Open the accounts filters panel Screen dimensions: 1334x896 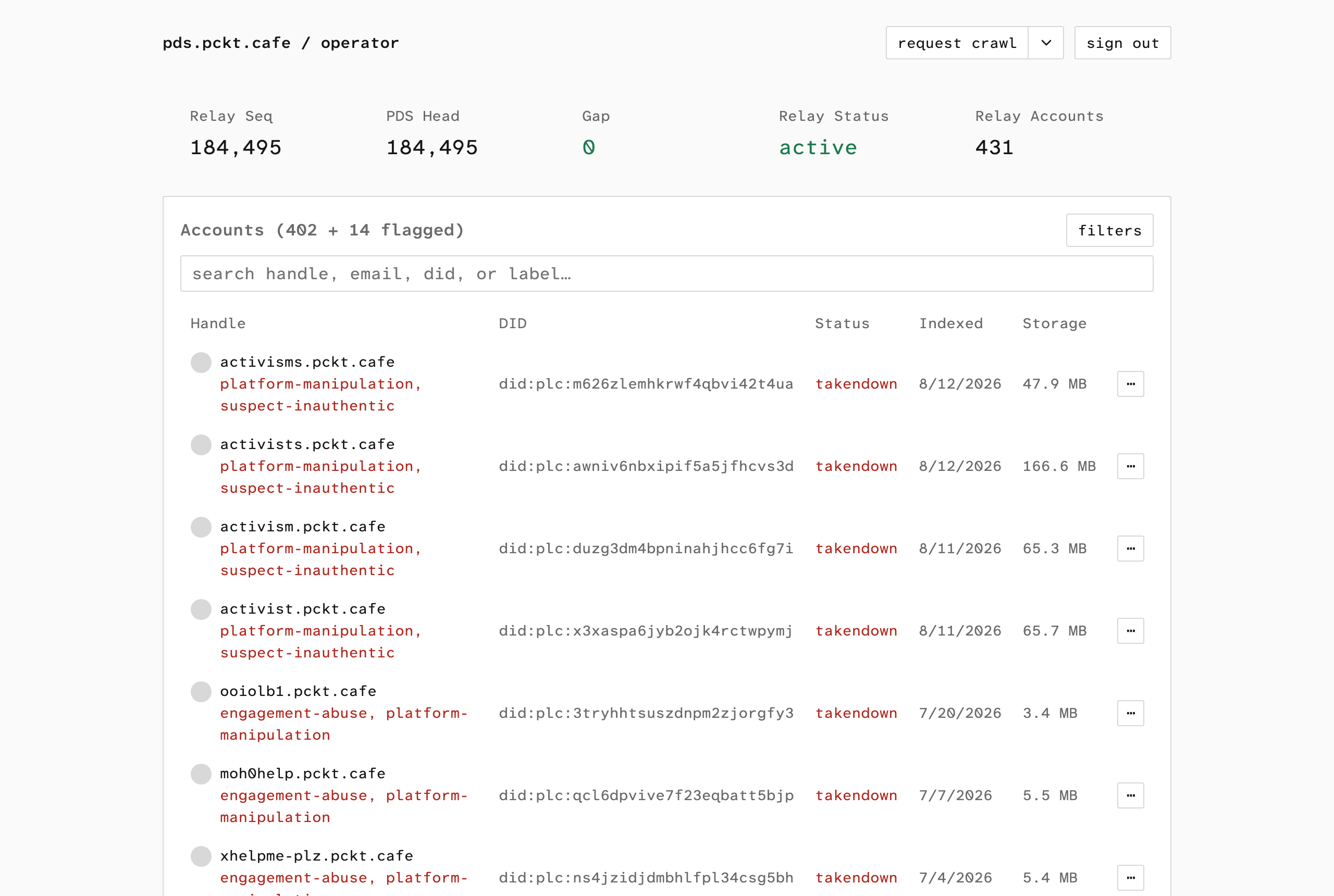pos(1109,230)
